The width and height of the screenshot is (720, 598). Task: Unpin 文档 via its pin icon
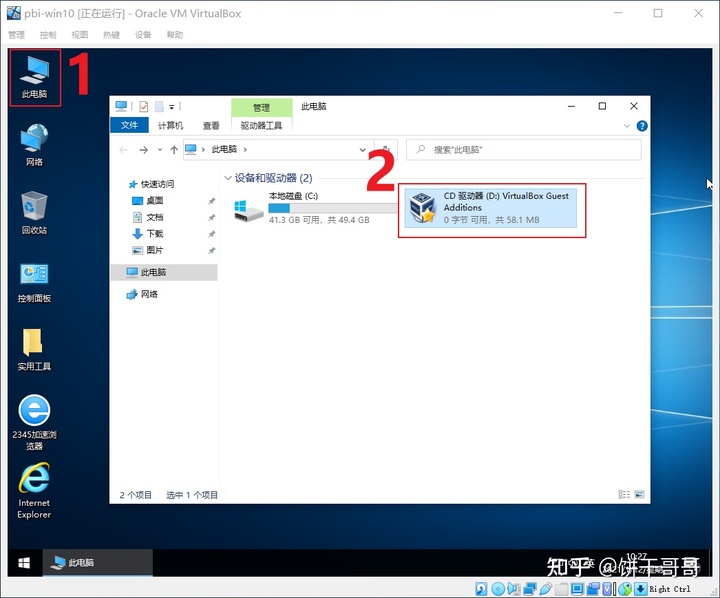click(212, 218)
